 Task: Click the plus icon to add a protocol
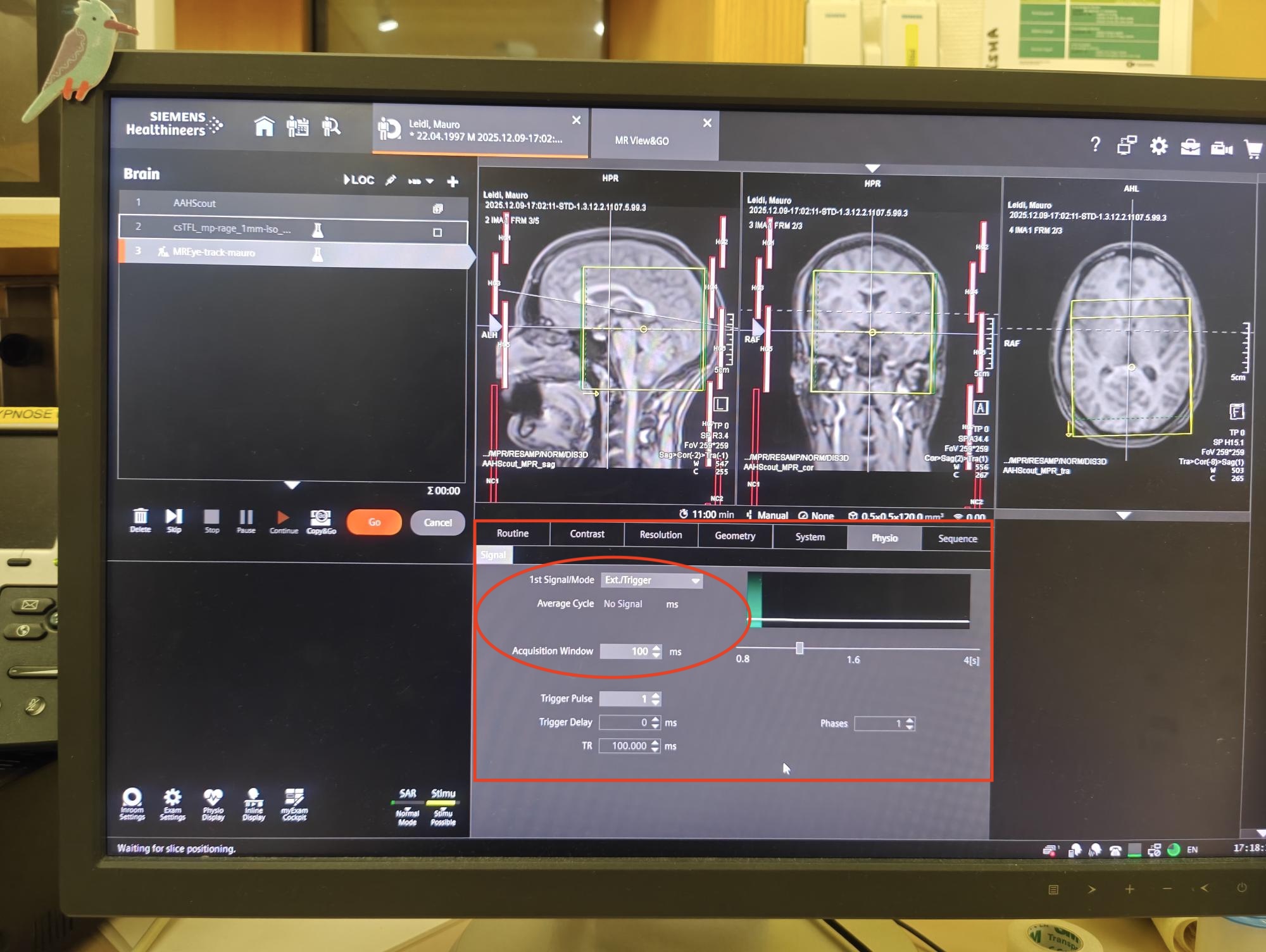click(453, 182)
